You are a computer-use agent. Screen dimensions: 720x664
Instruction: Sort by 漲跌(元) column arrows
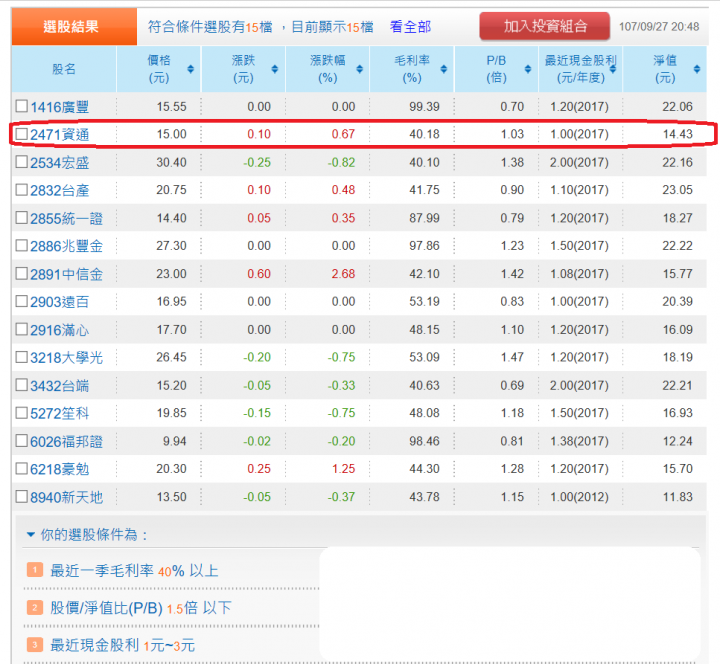click(275, 69)
